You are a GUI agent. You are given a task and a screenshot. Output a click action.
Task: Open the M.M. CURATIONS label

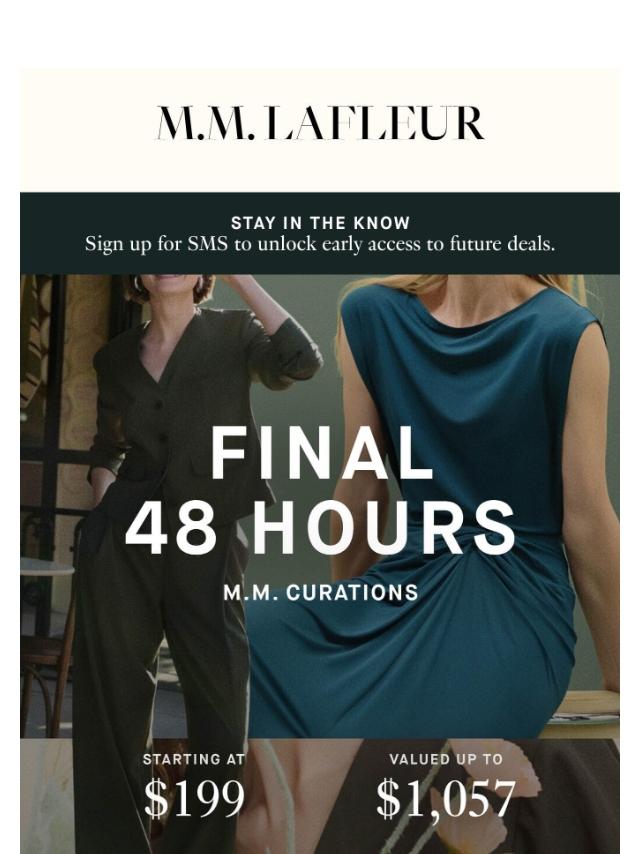[321, 593]
